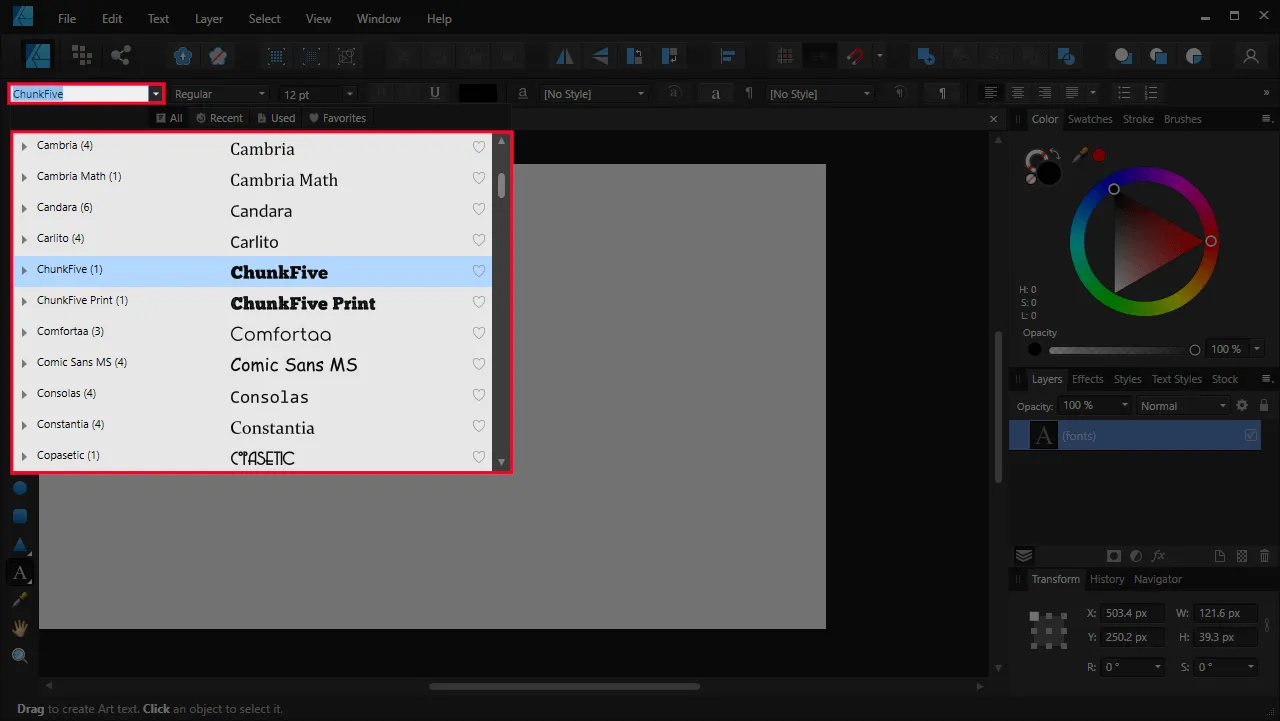Align text right
Screen dimensions: 1280x721
click(x=1044, y=93)
